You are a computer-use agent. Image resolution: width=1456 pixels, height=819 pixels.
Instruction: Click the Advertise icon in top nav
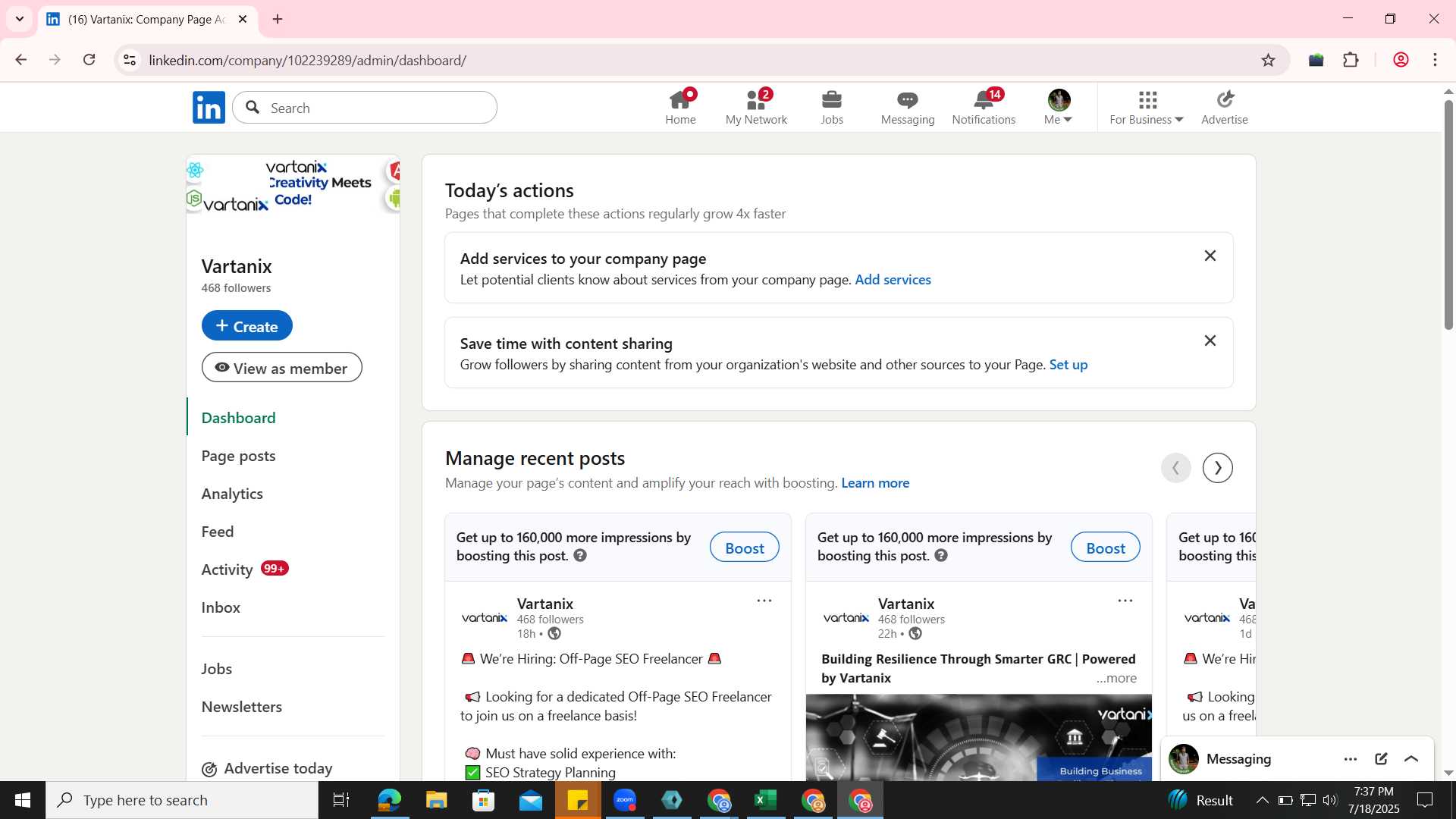1225,99
